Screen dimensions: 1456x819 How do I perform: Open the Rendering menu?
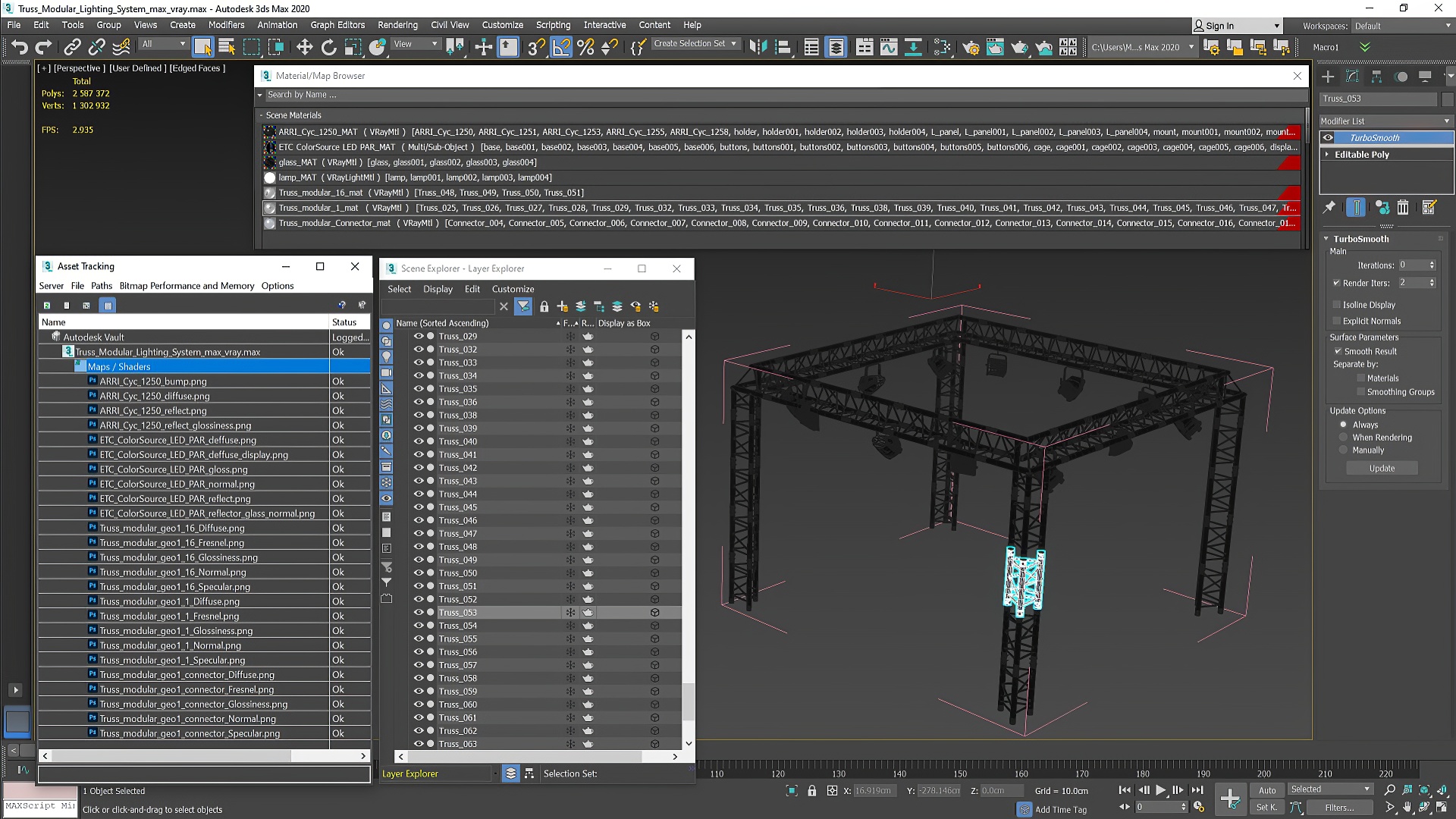[397, 25]
